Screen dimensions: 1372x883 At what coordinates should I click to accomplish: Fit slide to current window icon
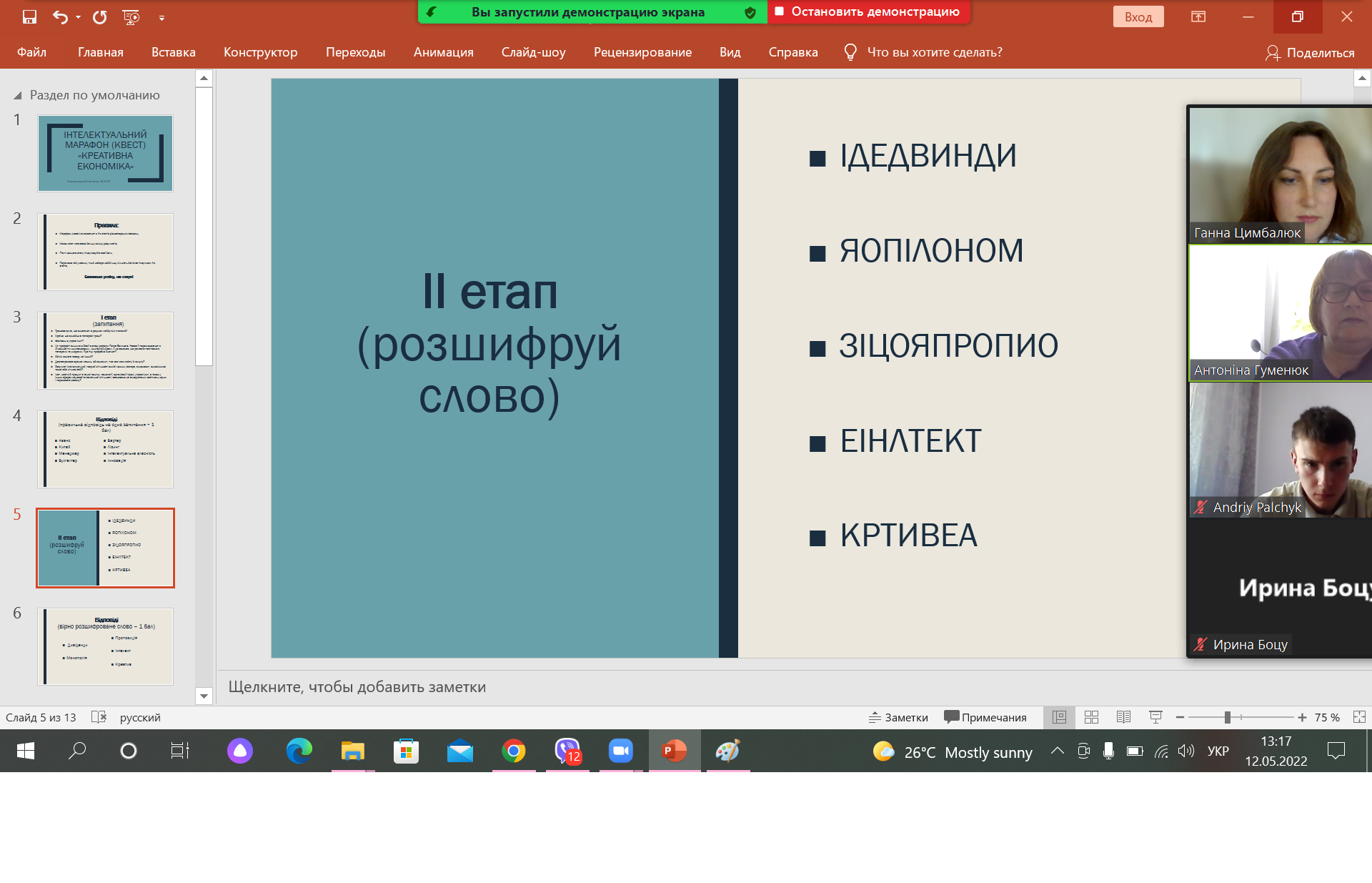point(1359,717)
